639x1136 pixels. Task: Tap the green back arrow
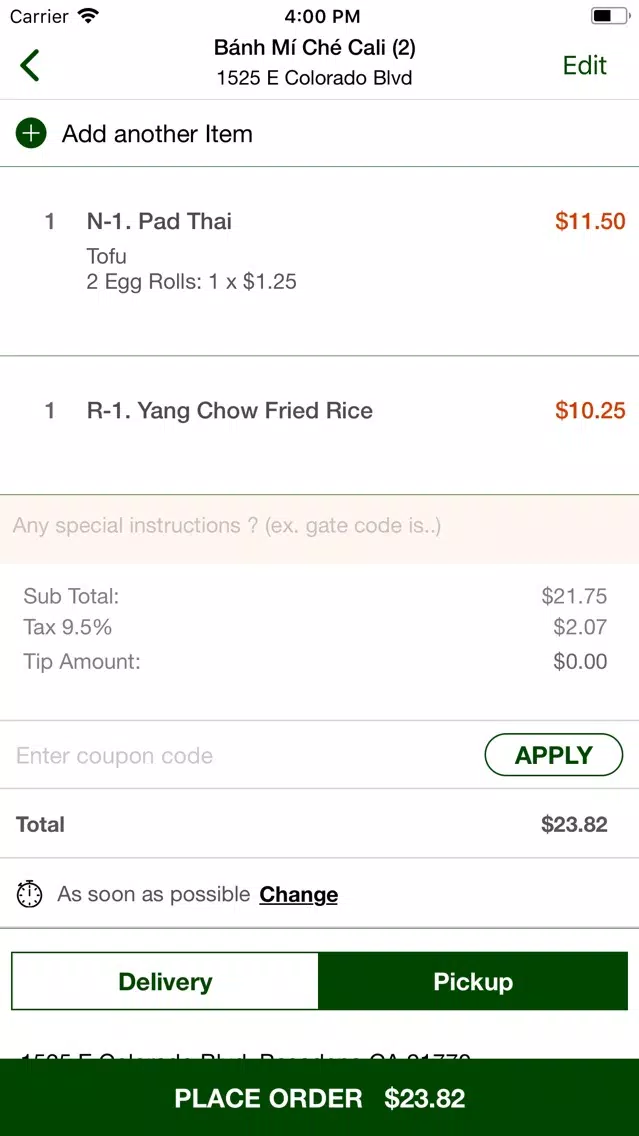pos(30,65)
